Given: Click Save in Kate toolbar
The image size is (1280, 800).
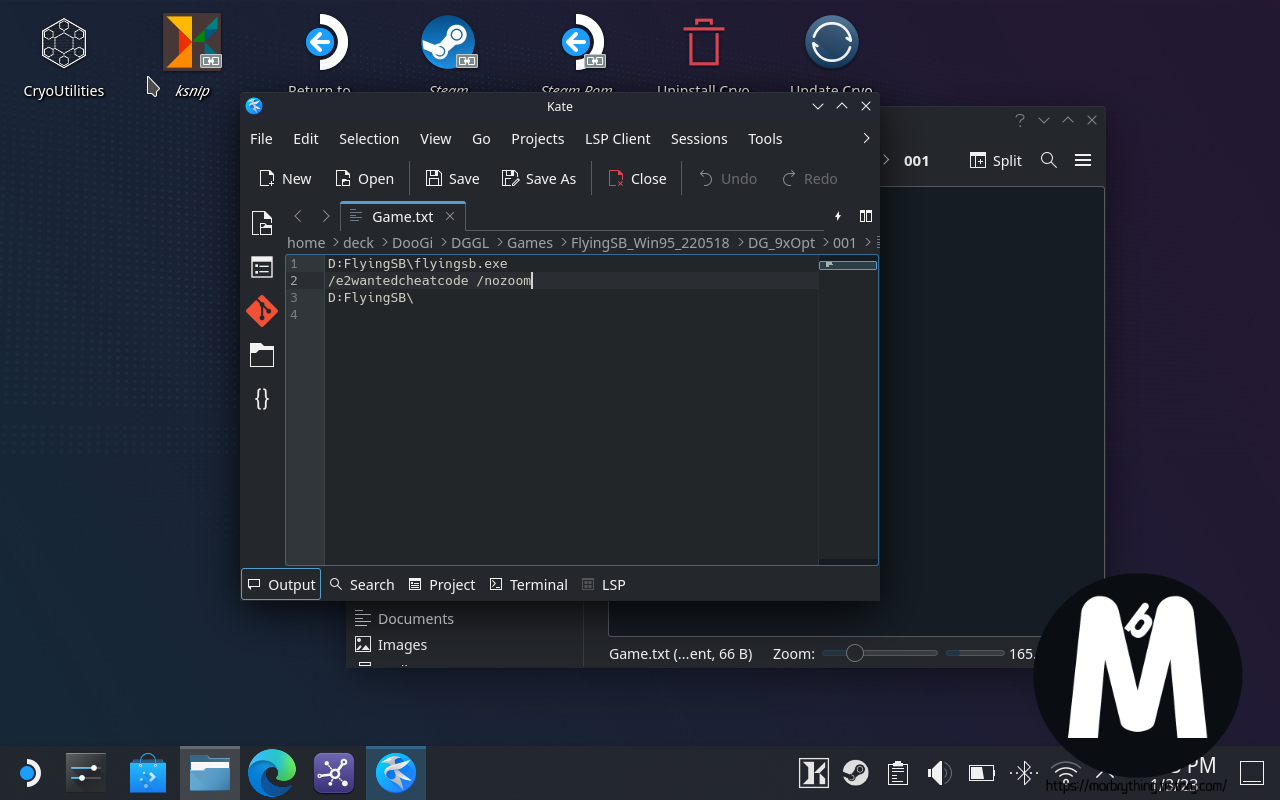Looking at the screenshot, I should pos(452,178).
